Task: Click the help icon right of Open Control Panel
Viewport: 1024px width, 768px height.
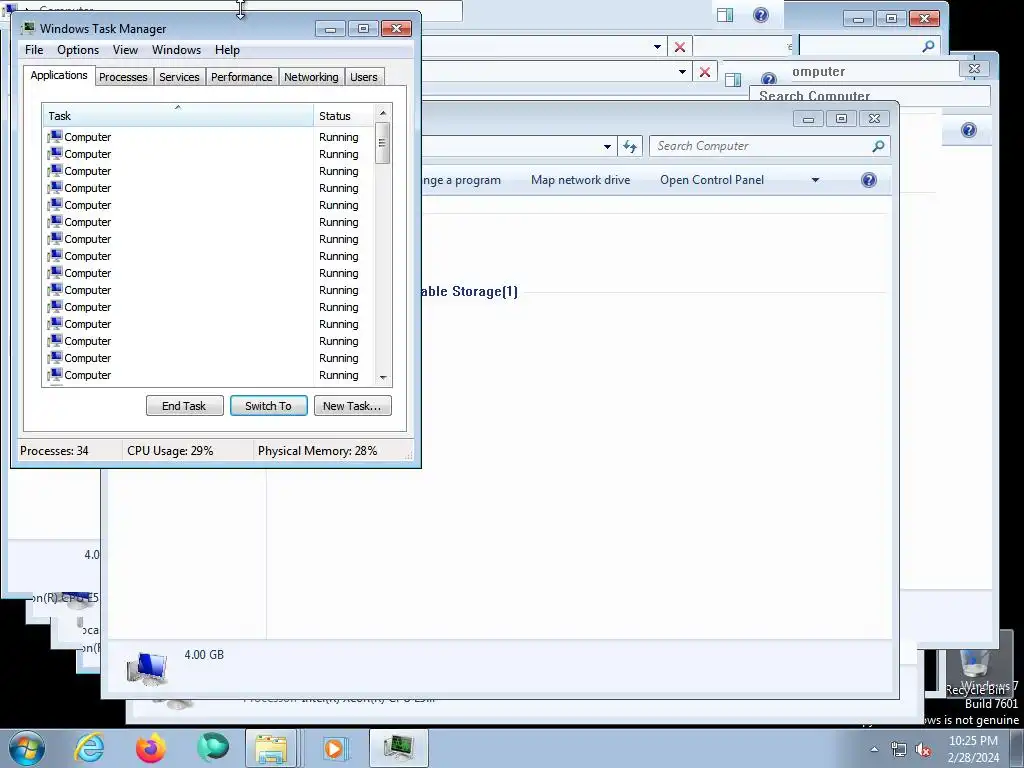Action: pyautogui.click(x=869, y=180)
